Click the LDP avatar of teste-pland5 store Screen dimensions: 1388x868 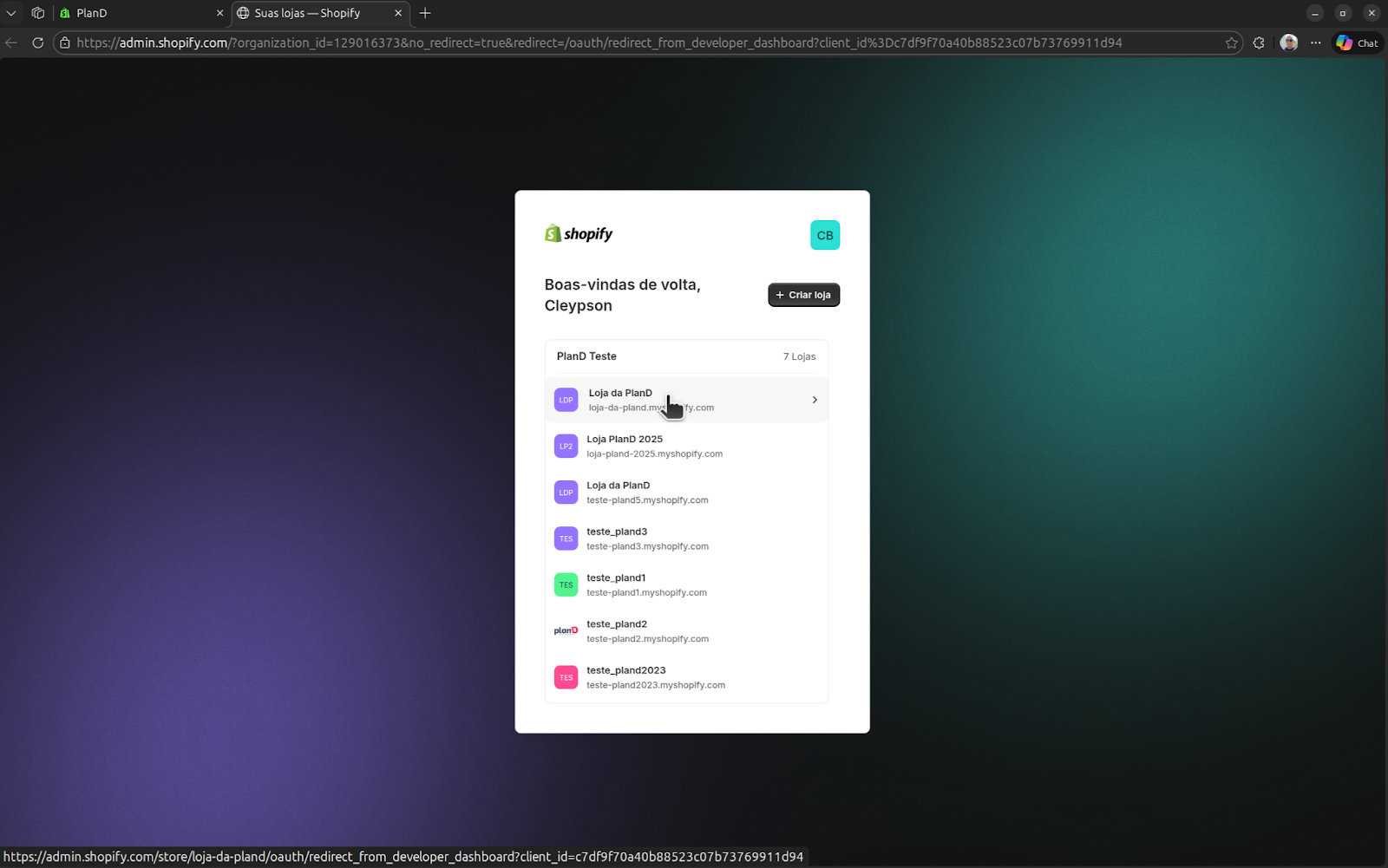(x=566, y=493)
